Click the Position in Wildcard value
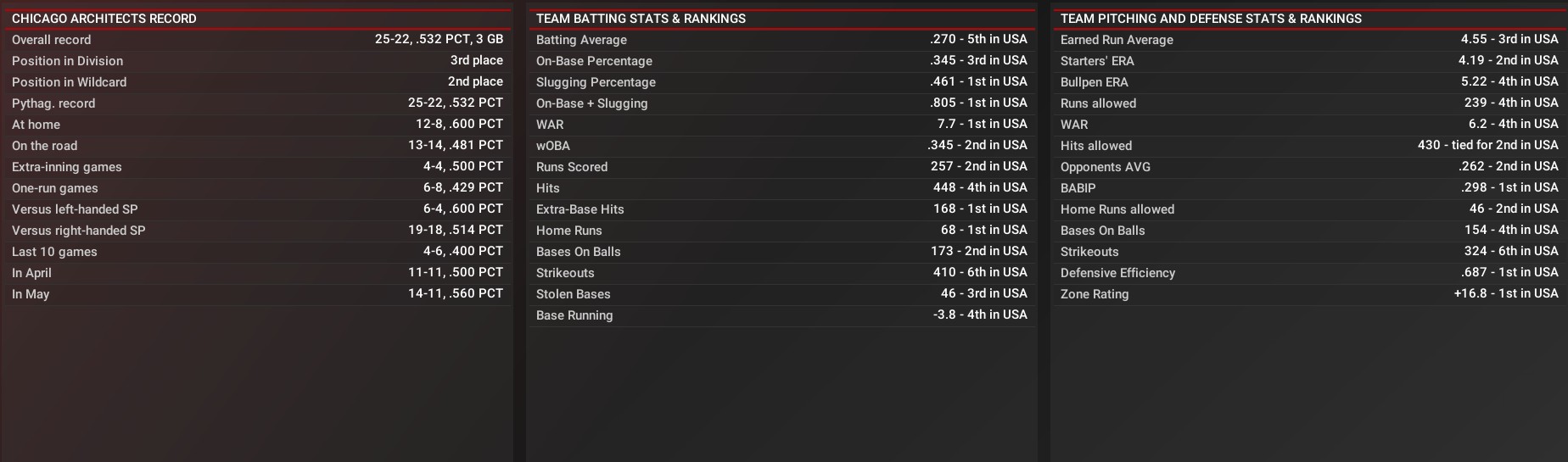 (x=475, y=81)
